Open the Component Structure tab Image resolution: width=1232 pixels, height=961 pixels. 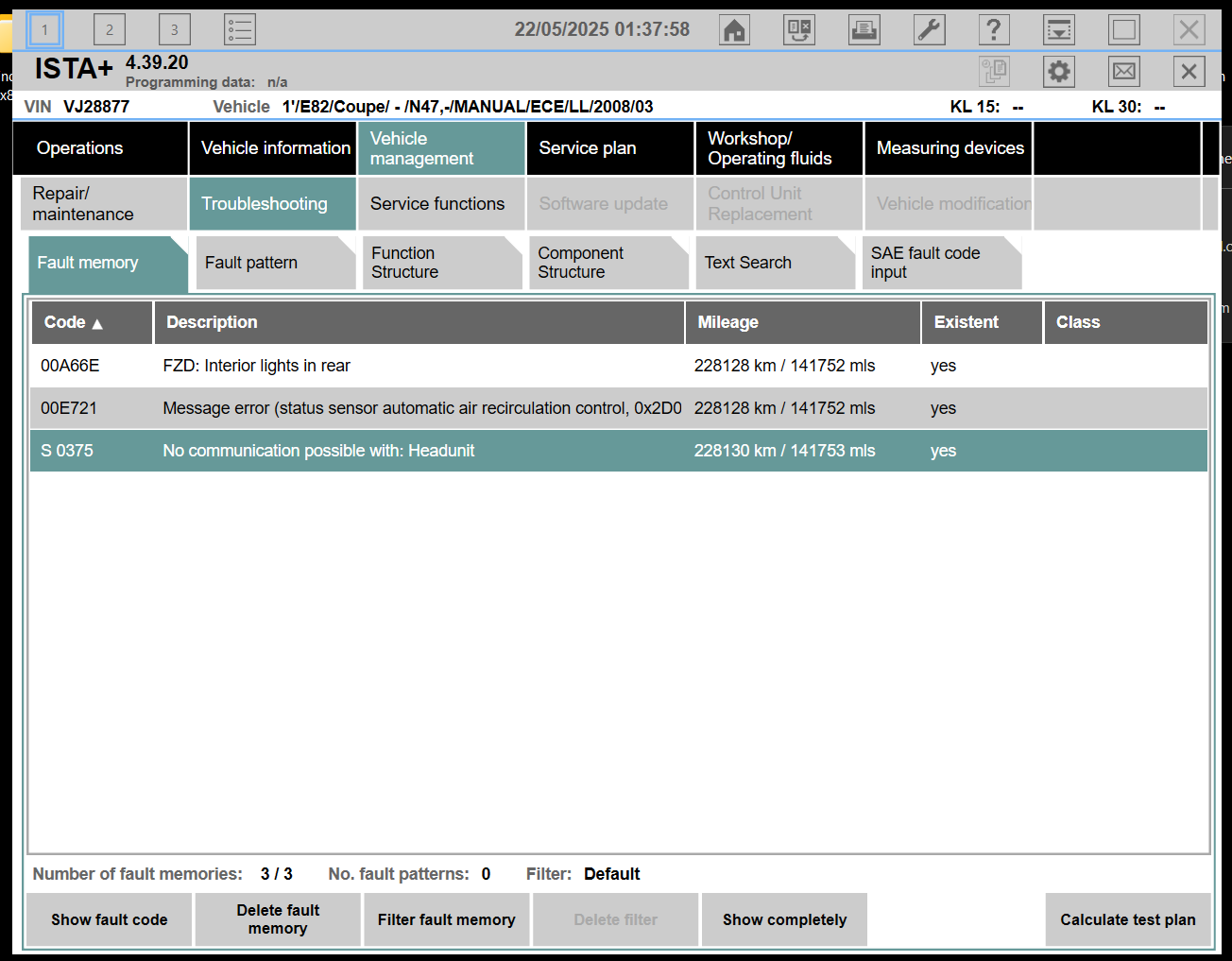609,263
